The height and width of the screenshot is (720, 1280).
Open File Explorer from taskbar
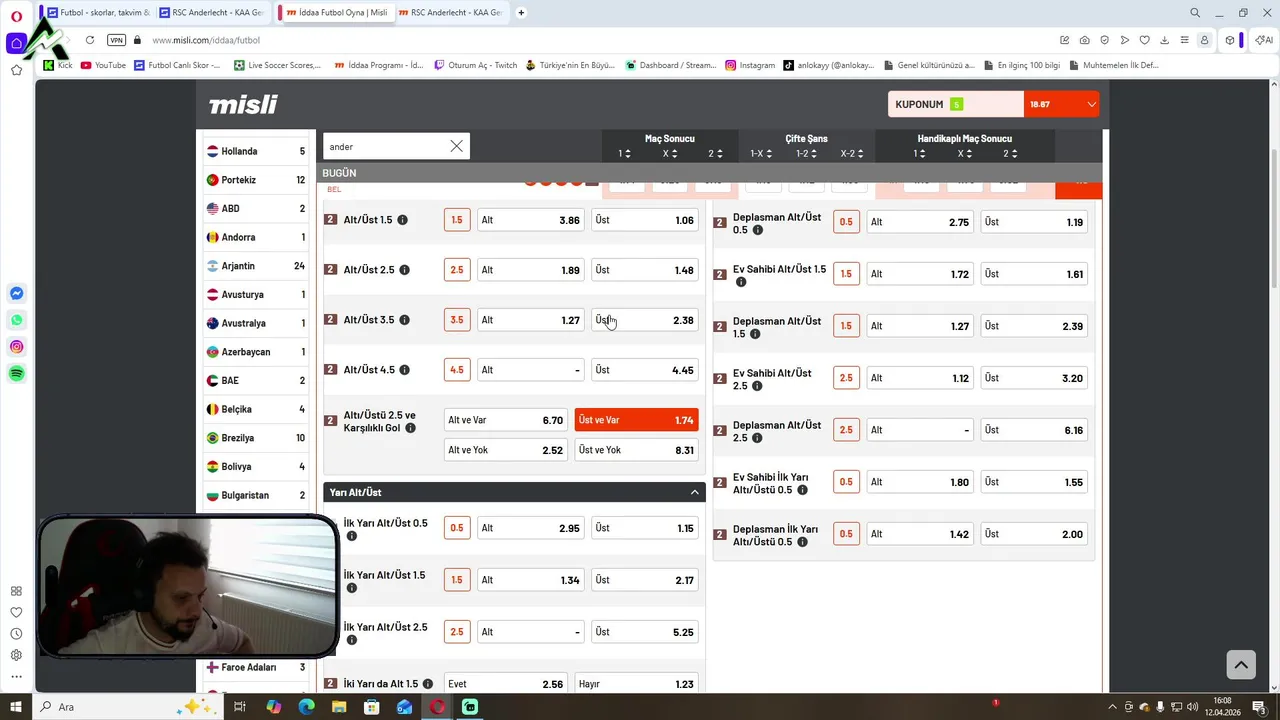tap(339, 707)
